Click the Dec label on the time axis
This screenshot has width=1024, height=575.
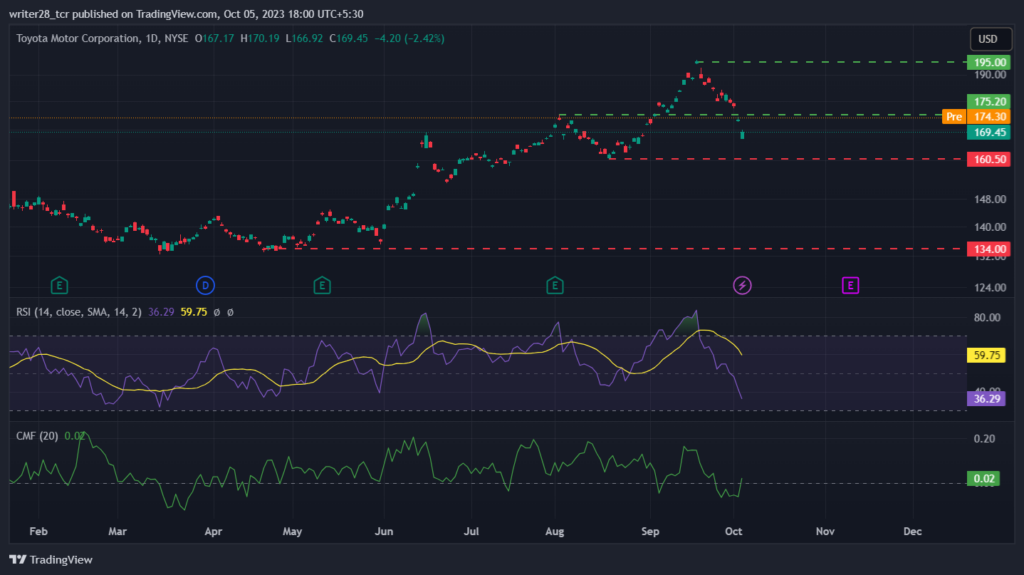[912, 531]
